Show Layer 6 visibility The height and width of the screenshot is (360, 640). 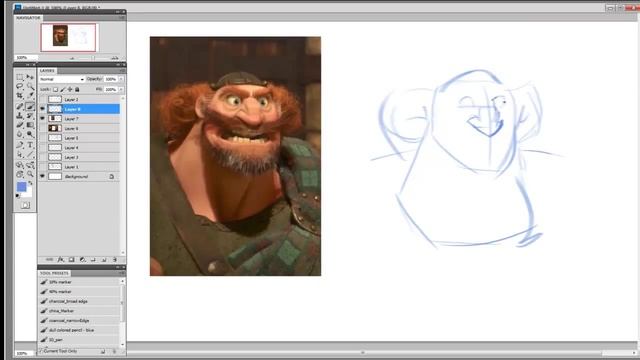(42, 128)
